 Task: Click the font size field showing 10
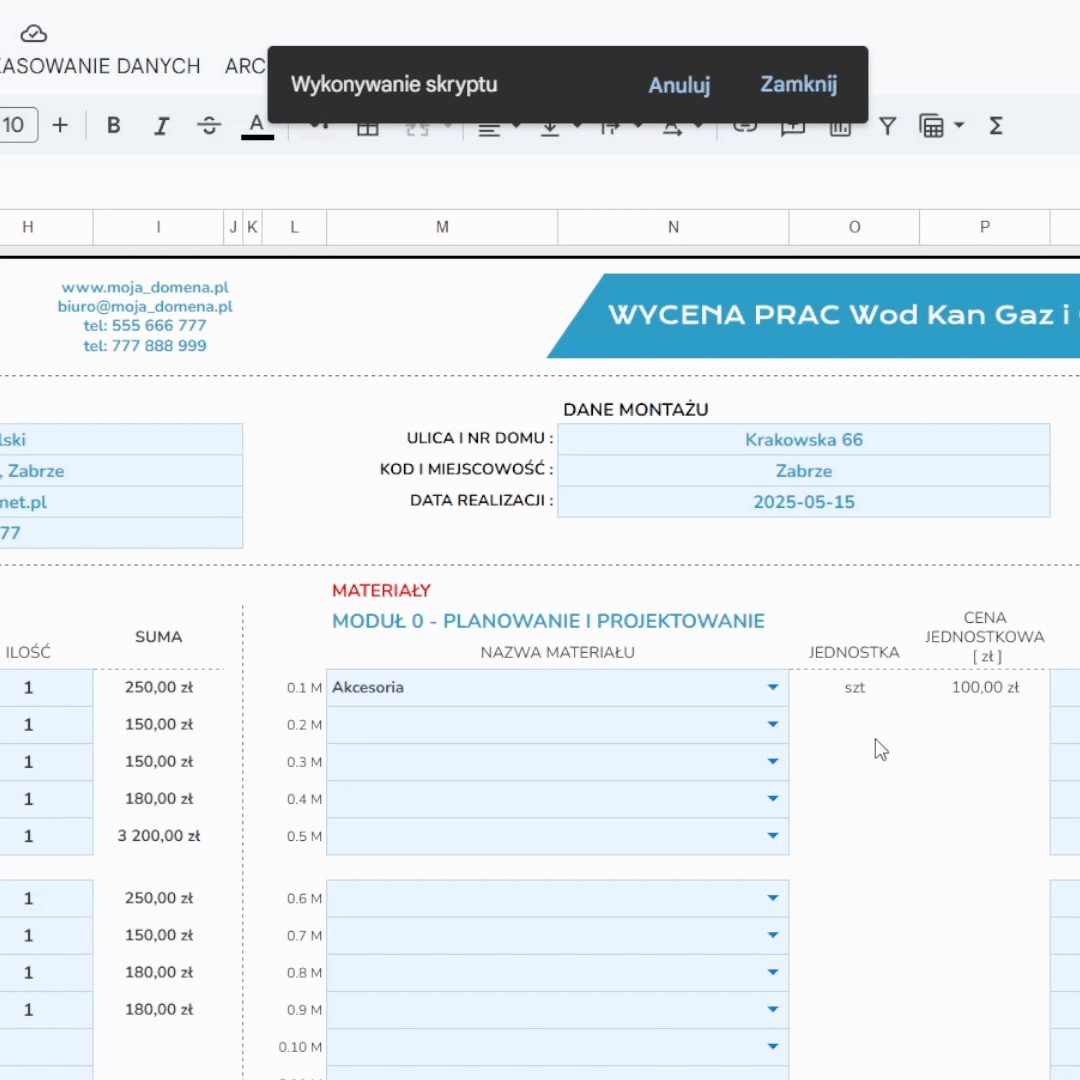[16, 125]
